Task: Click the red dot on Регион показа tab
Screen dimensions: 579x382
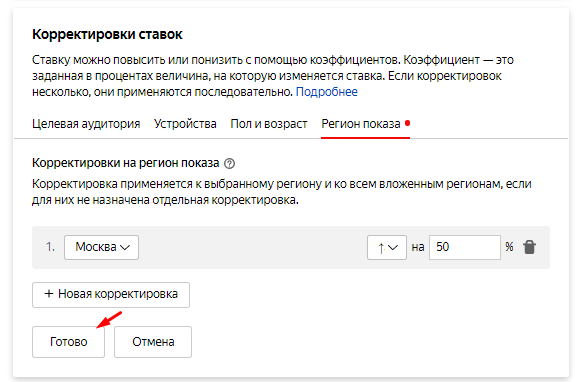Action: 407,123
